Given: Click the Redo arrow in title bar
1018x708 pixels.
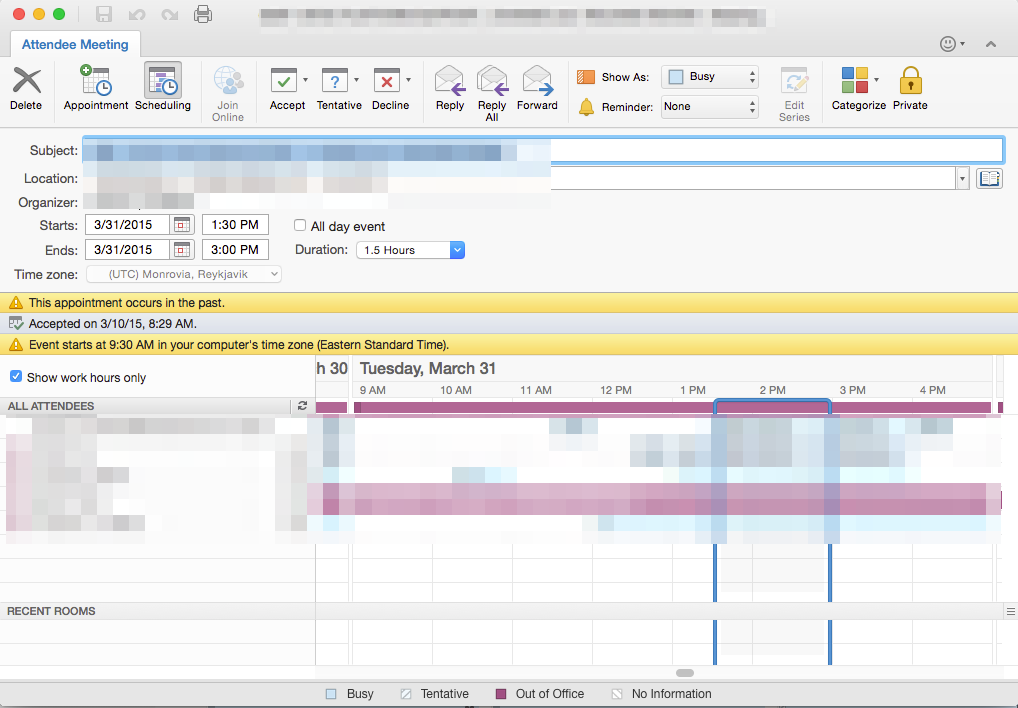Looking at the screenshot, I should pos(170,14).
